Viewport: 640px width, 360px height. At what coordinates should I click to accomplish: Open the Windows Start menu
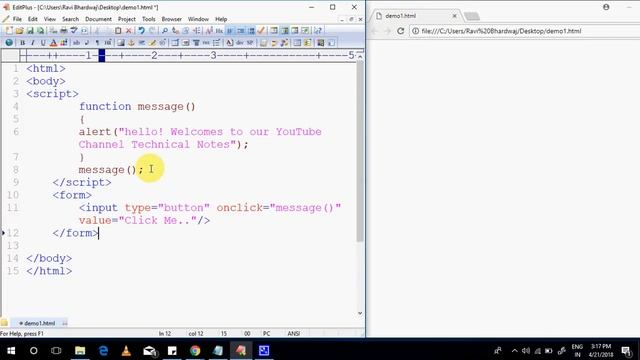point(11,350)
